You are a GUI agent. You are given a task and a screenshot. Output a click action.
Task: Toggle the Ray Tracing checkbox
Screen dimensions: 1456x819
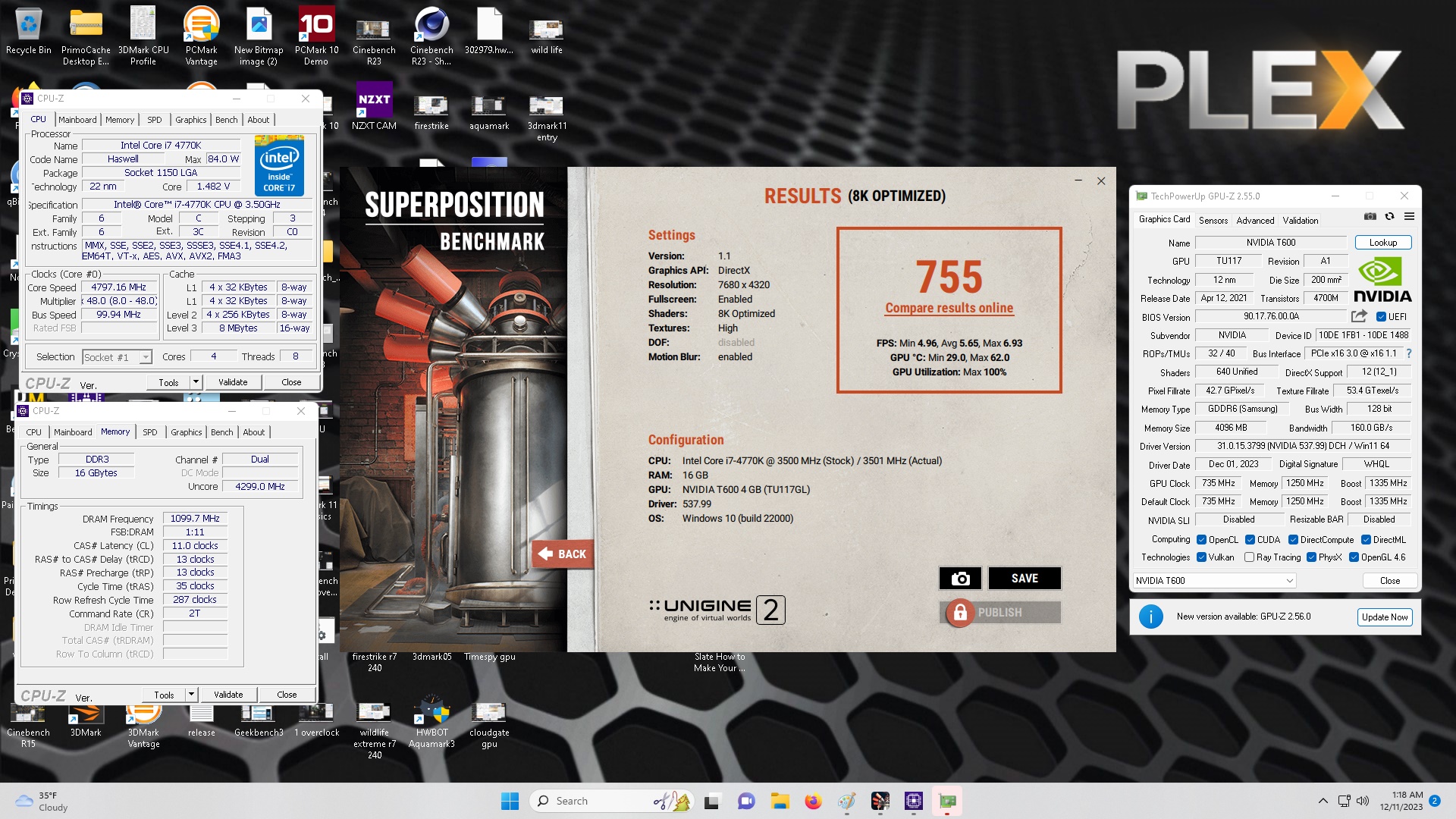click(1249, 557)
